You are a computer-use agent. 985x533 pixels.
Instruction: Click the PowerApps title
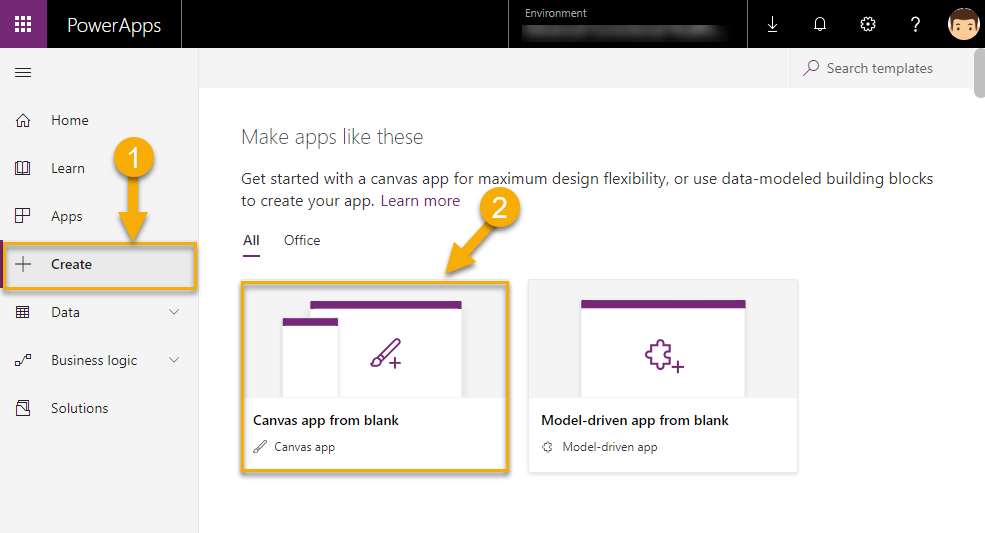click(114, 25)
